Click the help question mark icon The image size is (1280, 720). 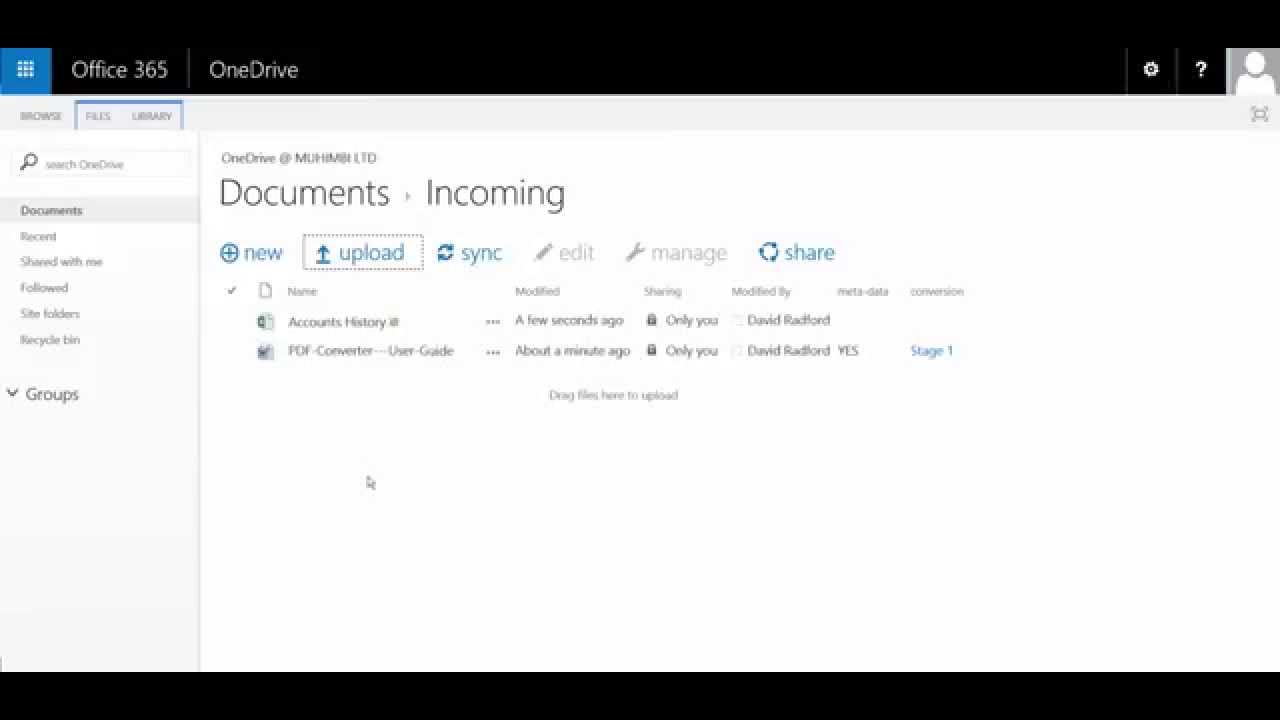(1201, 70)
